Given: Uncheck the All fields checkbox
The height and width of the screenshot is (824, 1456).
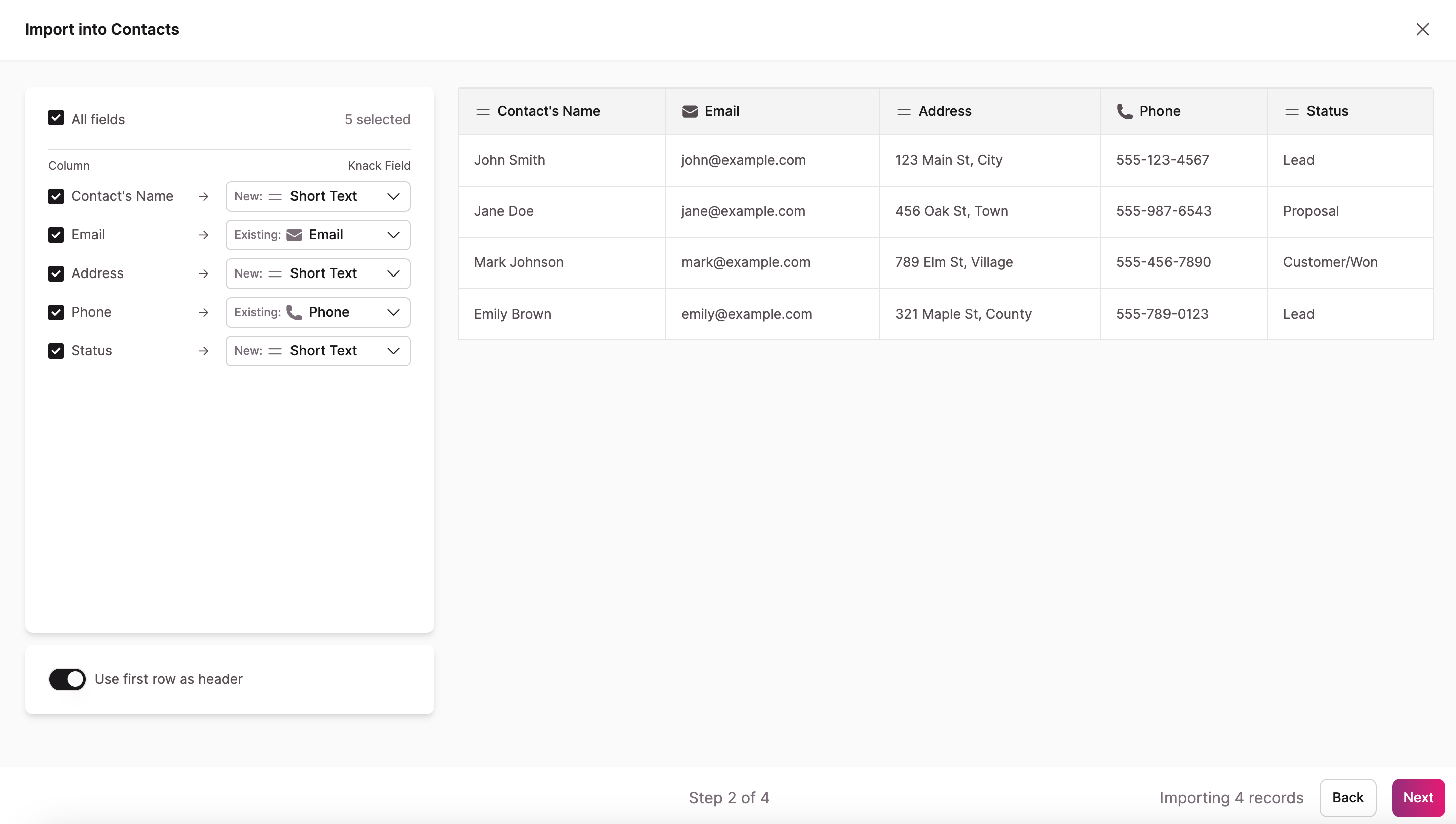Looking at the screenshot, I should (56, 118).
